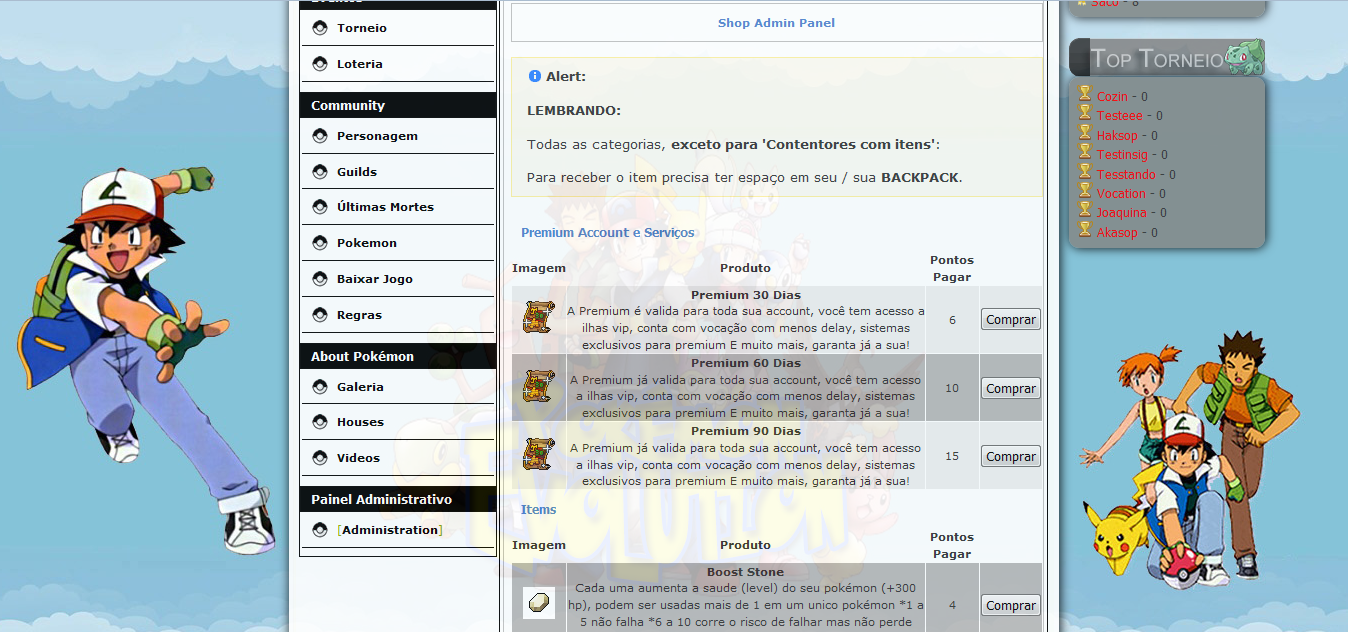Click the pokeball icon beside Administration
The image size is (1349, 632).
tap(320, 530)
